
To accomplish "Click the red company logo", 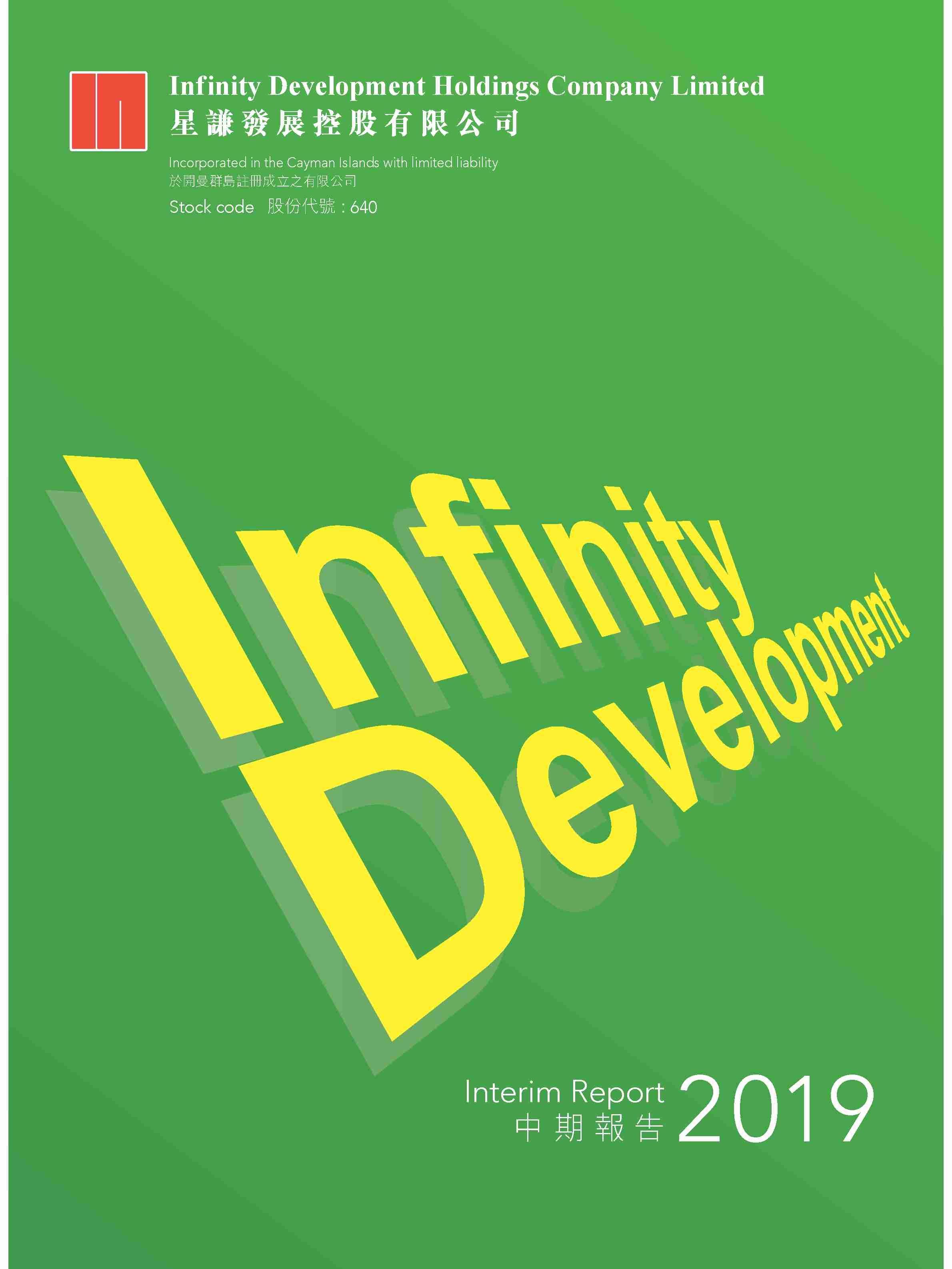I will click(108, 111).
